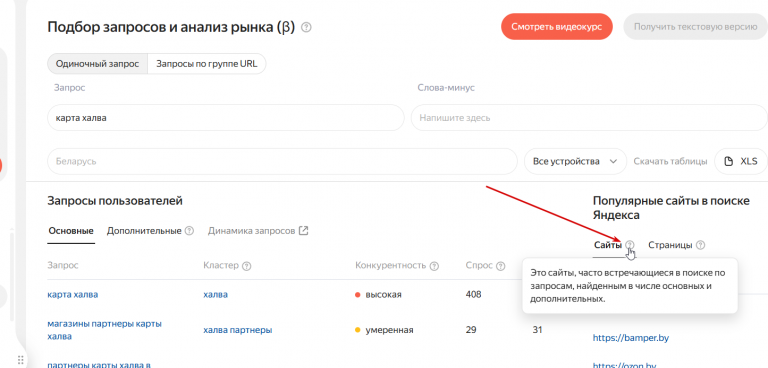Image resolution: width=768 pixels, height=368 pixels.
Task: Click the Запросы пользователей heading
Action: tap(115, 200)
